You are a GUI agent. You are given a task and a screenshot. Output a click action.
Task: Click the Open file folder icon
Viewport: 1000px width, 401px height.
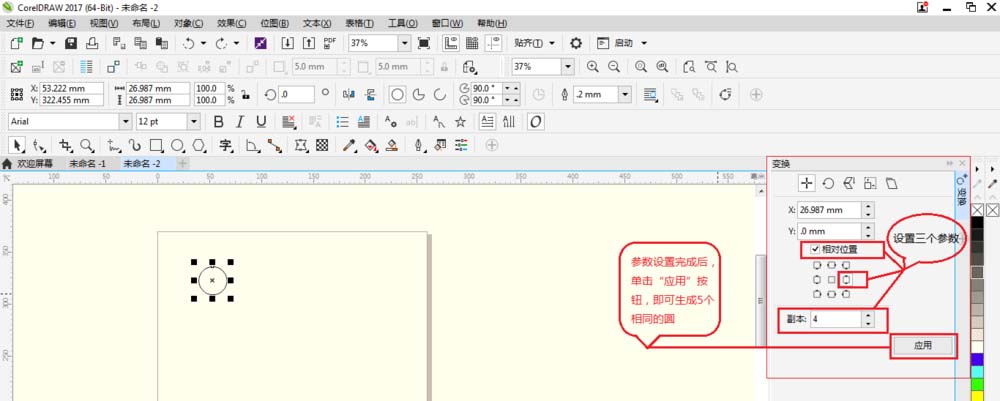coord(38,43)
